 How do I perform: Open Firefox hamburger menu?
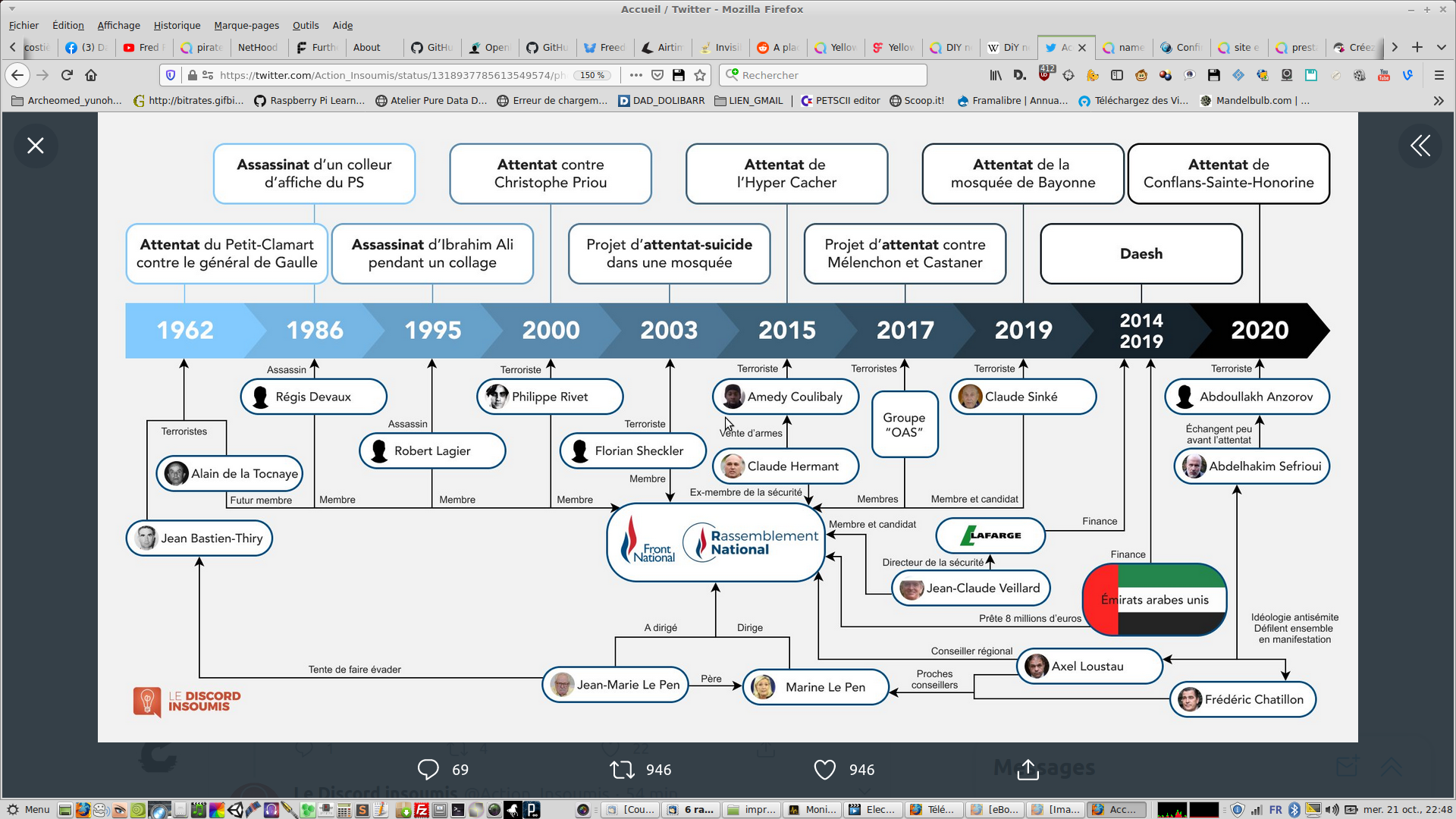[1439, 75]
